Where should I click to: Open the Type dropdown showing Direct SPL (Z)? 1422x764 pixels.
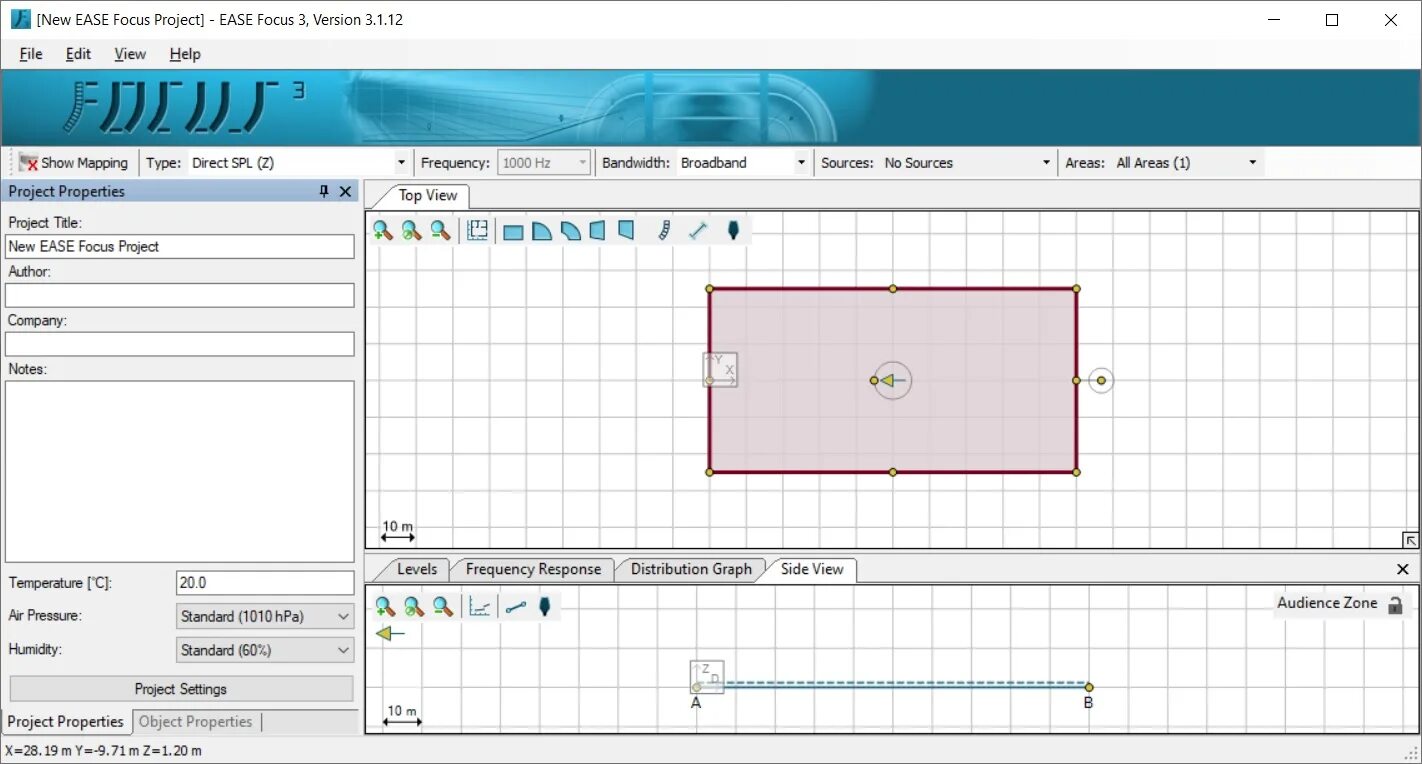pos(300,163)
